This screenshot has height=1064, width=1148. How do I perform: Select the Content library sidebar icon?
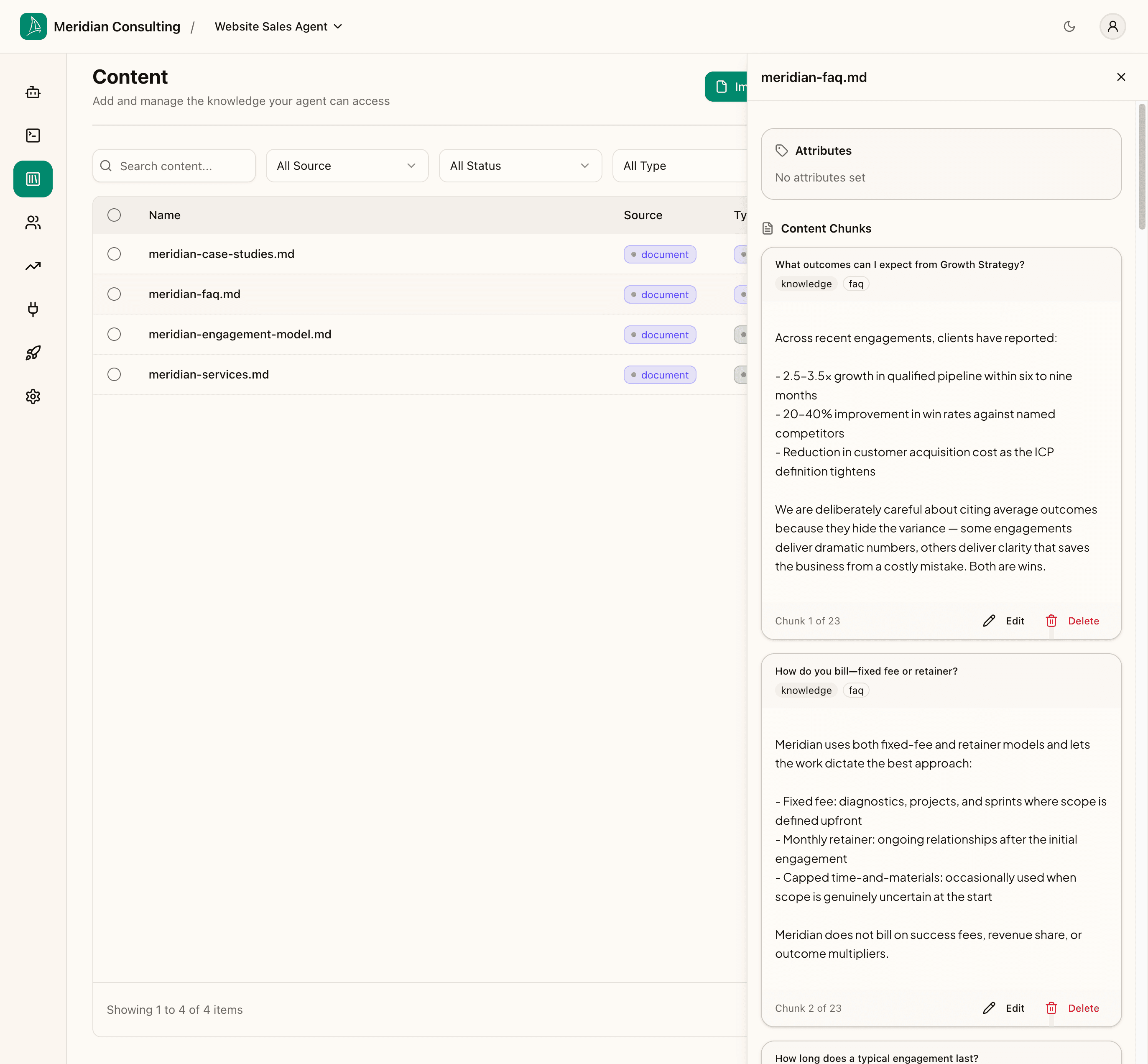coord(33,179)
